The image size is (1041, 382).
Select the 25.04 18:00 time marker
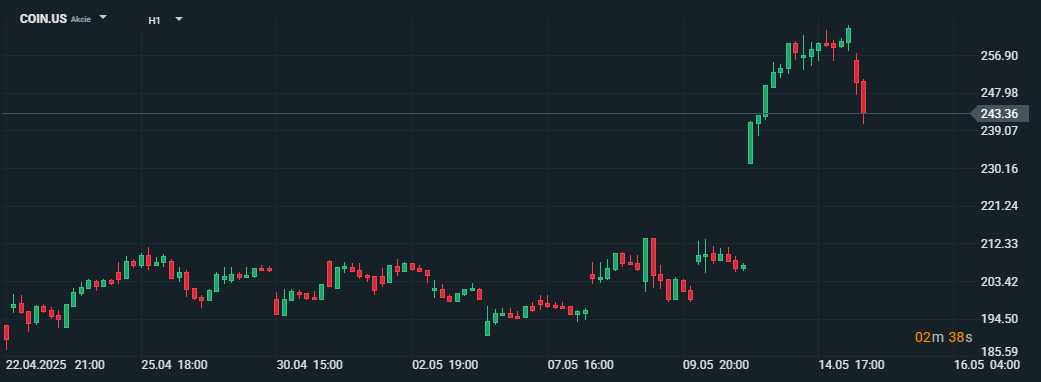tap(174, 365)
